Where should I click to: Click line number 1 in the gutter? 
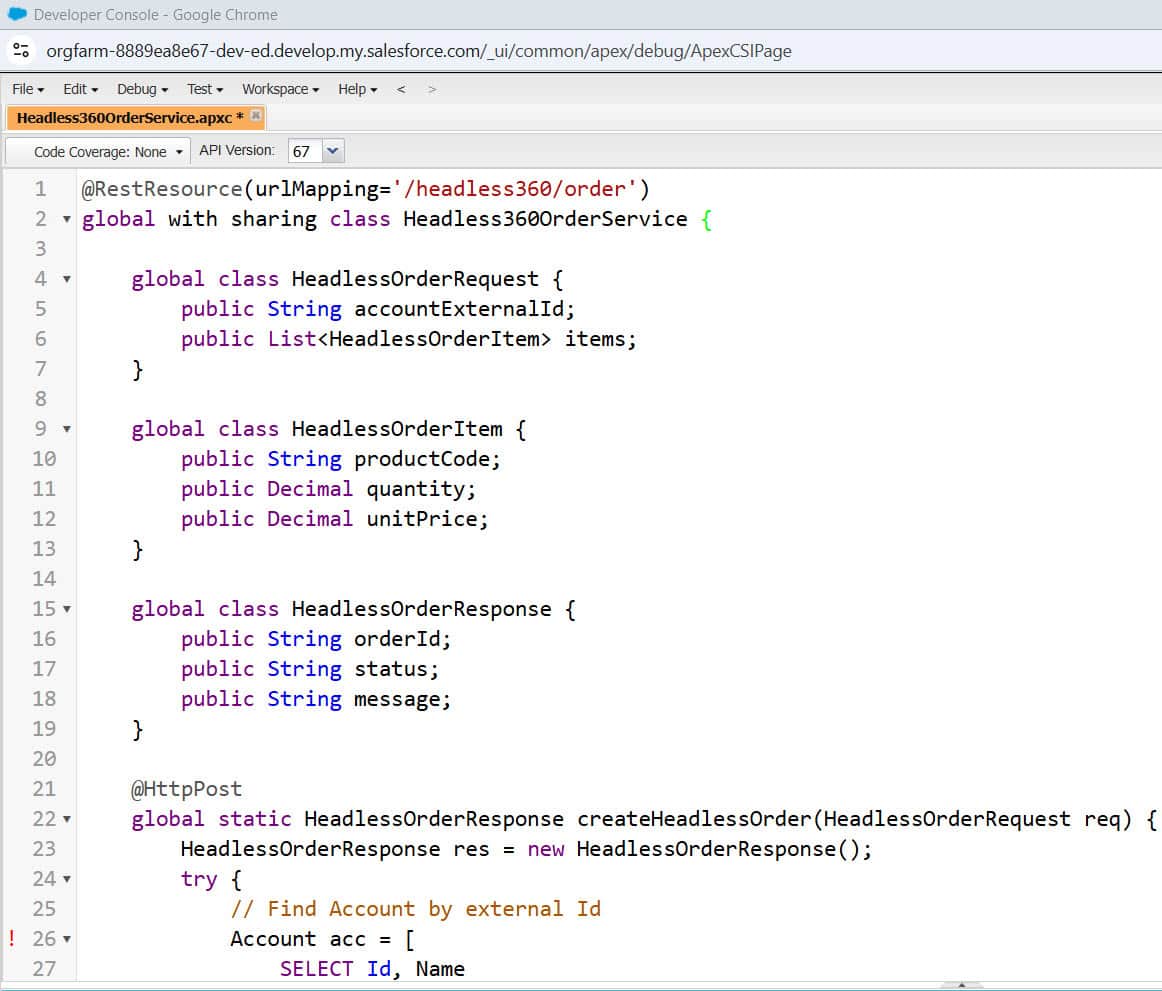coord(41,189)
